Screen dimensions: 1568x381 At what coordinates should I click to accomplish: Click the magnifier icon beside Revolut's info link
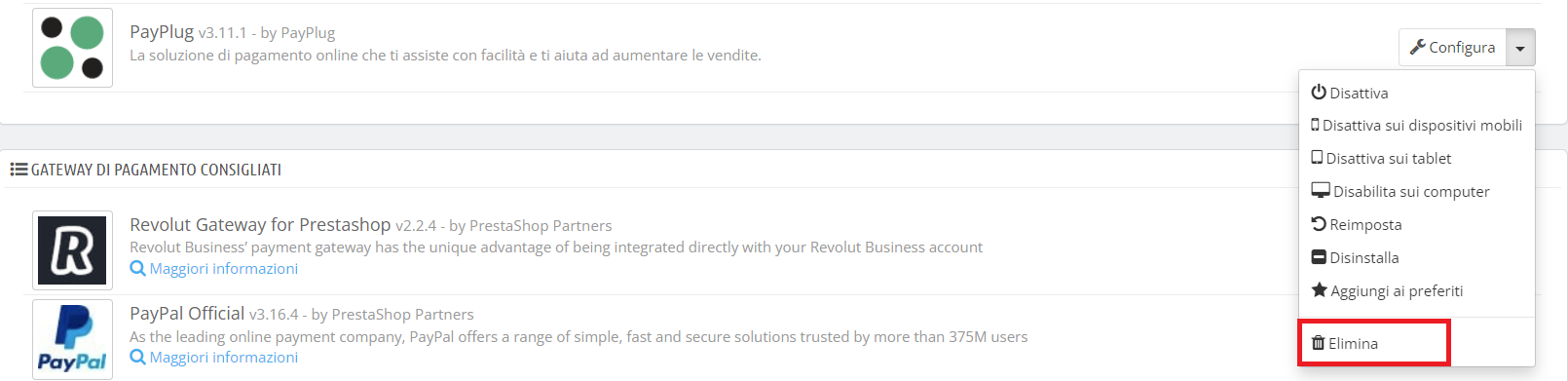click(x=137, y=268)
